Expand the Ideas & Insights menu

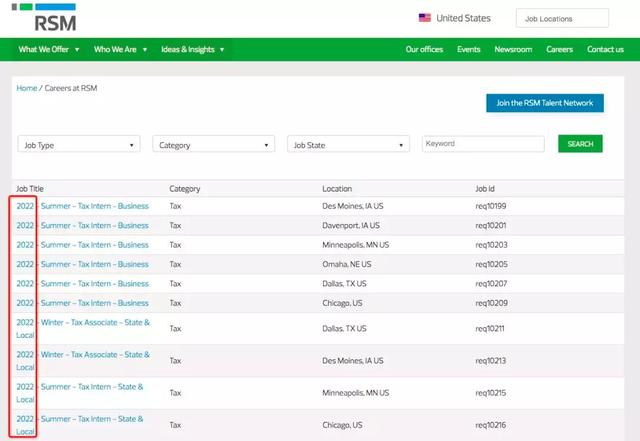click(x=194, y=49)
